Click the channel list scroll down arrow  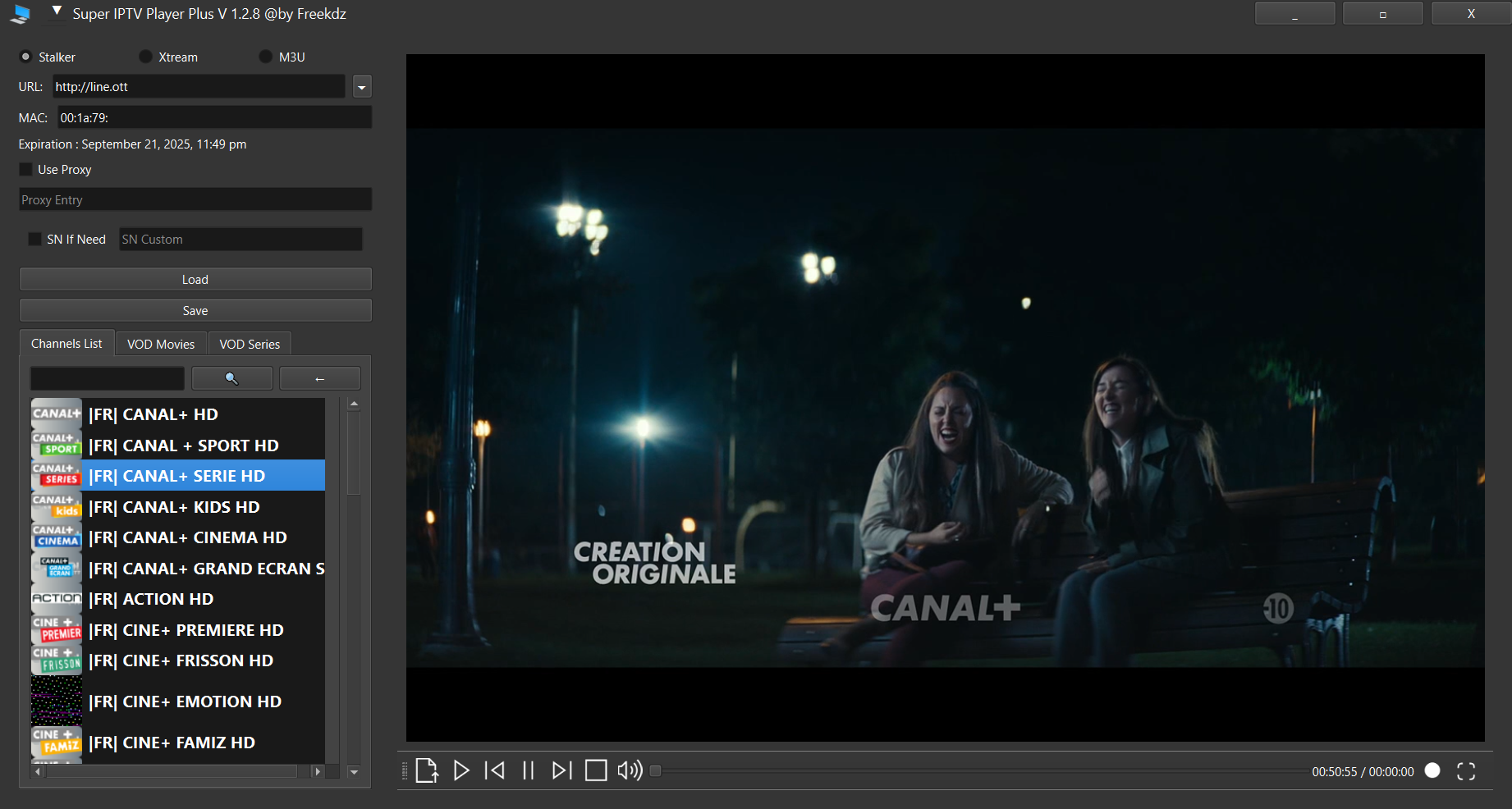pyautogui.click(x=354, y=771)
